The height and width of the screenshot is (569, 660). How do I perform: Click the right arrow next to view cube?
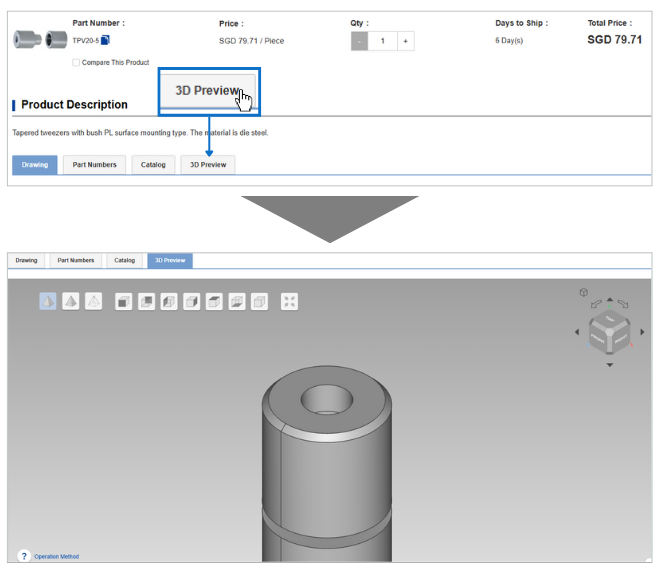[x=642, y=332]
